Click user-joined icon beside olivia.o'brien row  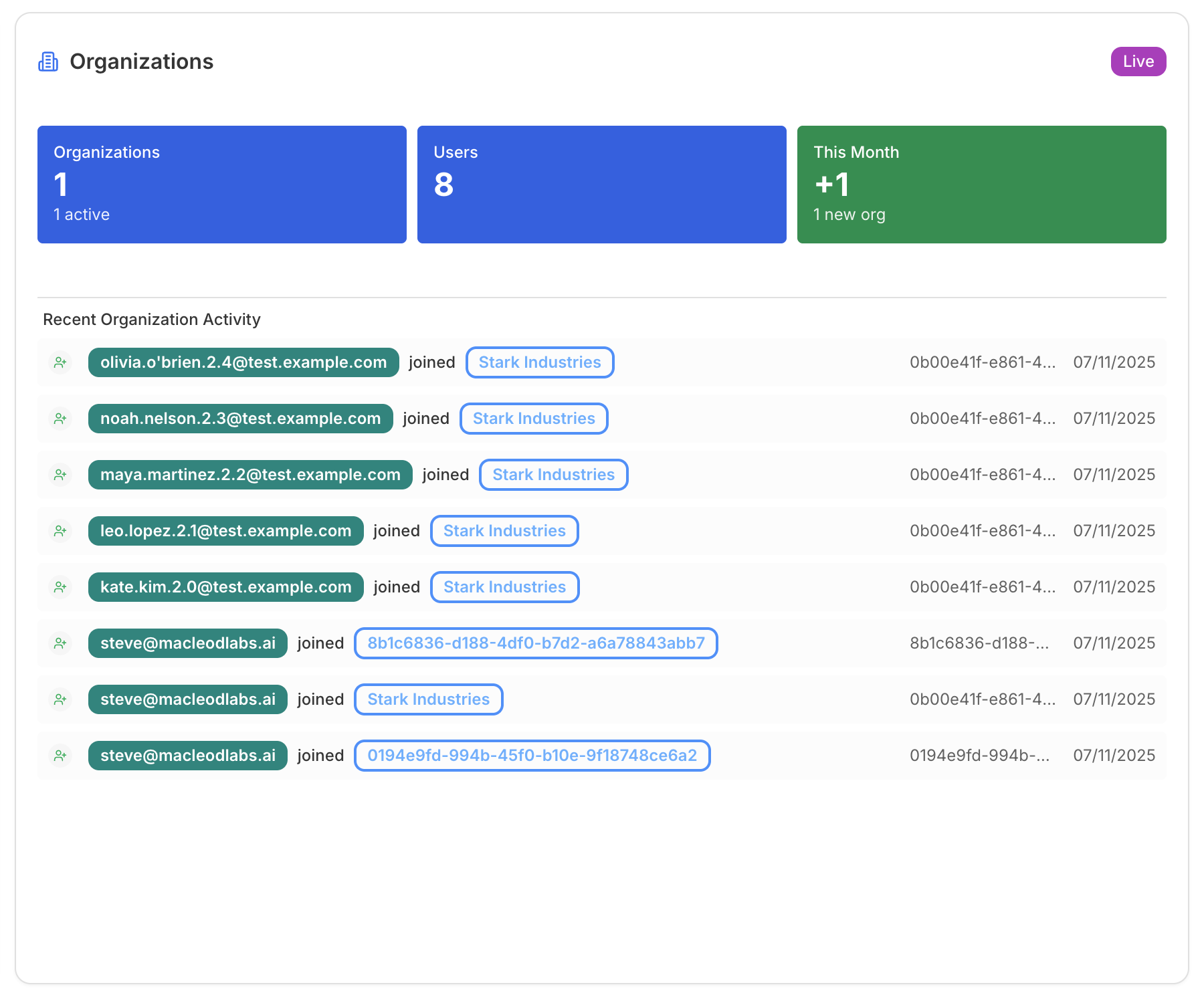tap(60, 362)
